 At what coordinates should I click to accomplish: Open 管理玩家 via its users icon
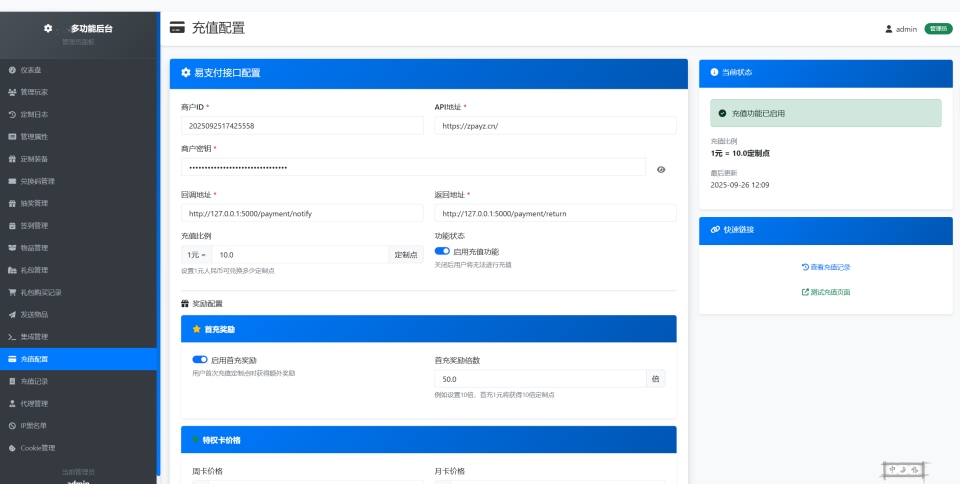12,92
